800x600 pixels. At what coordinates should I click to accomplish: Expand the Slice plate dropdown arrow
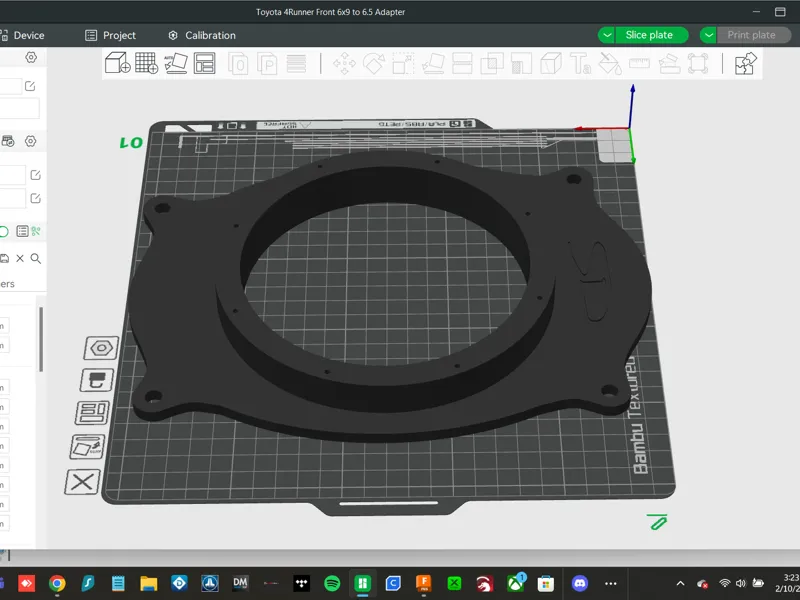coord(607,35)
